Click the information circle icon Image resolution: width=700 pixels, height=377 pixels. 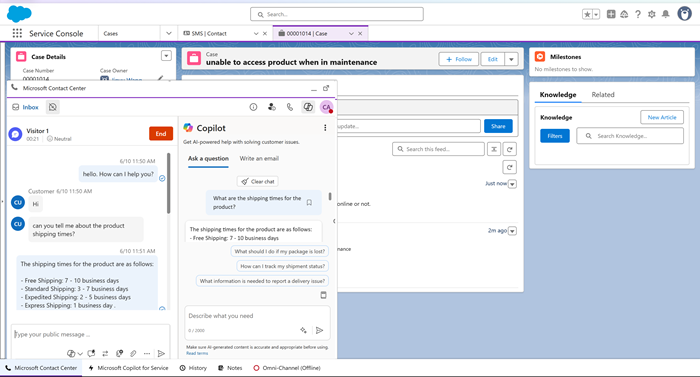tap(253, 107)
